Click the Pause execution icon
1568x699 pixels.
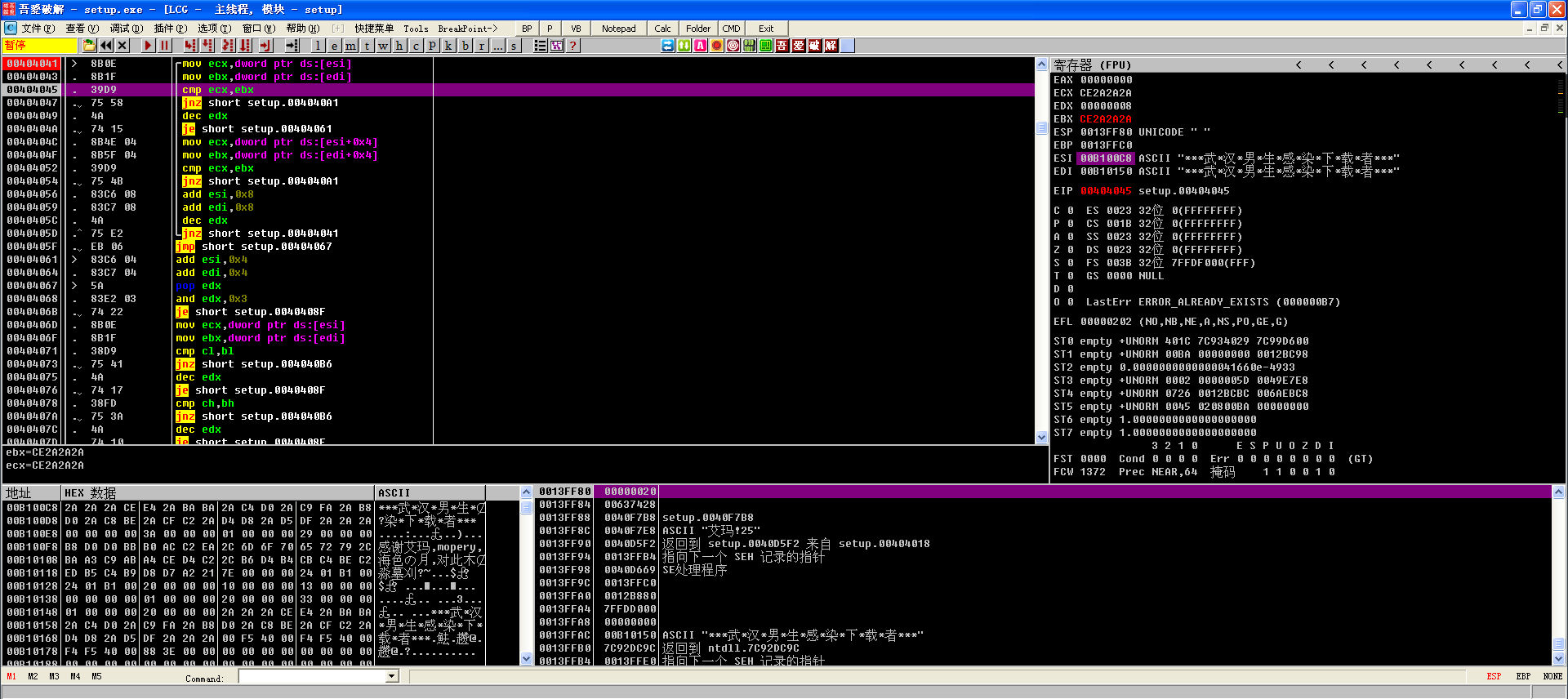(x=165, y=46)
